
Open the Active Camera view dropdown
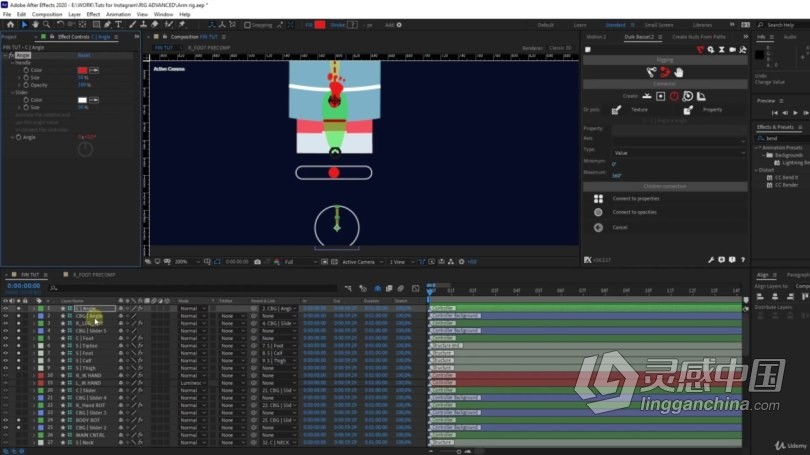362,262
